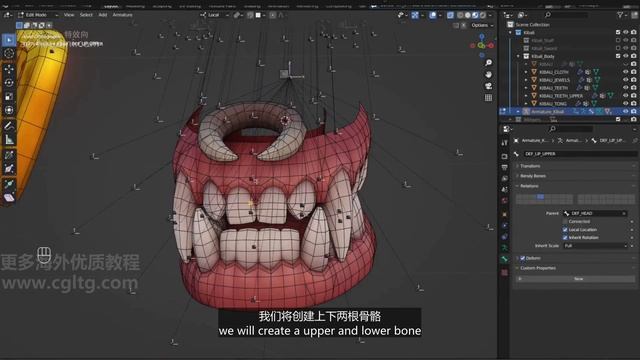Image resolution: width=640 pixels, height=360 pixels.
Task: Hide Armature_Kibali with its eye icon
Action: [626, 111]
